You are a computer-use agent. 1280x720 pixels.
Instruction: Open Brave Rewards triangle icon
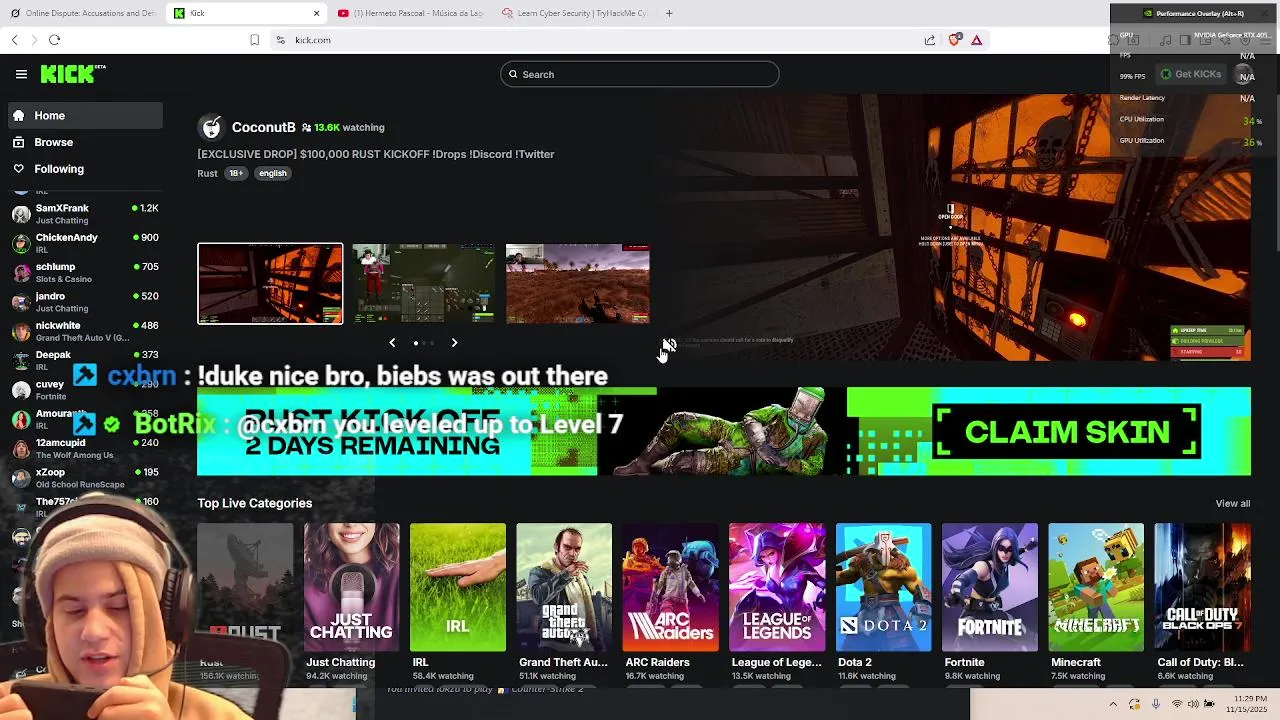(976, 40)
